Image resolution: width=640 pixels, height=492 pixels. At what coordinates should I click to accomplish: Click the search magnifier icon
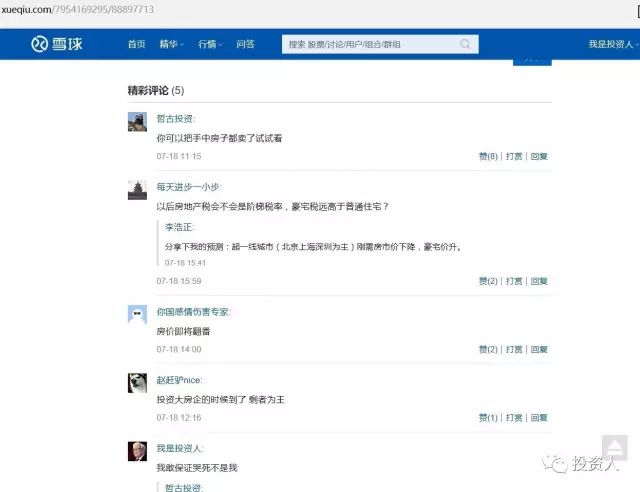click(465, 45)
